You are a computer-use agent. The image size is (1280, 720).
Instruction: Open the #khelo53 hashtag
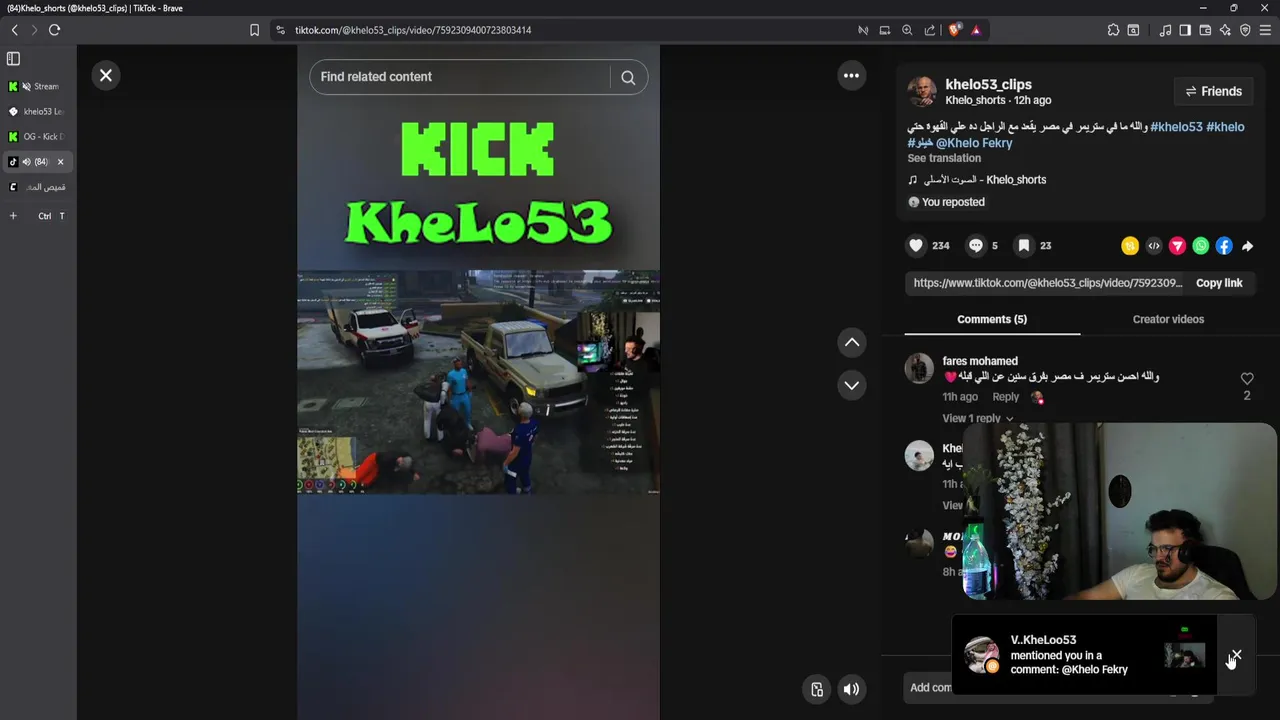1176,127
